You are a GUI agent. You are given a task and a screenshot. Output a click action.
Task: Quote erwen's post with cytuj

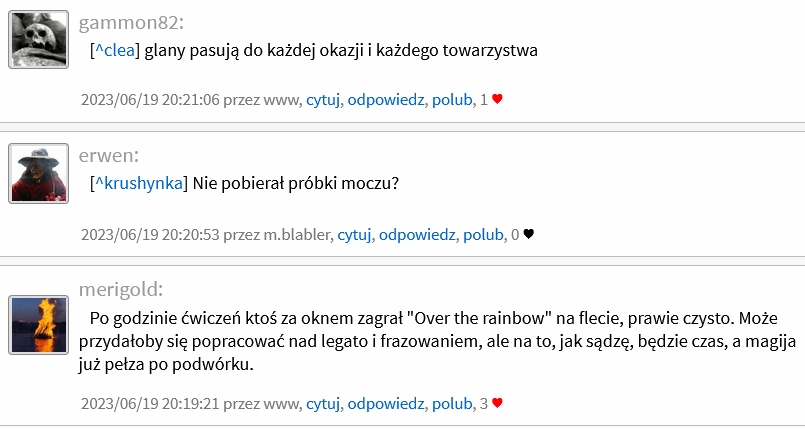(354, 235)
